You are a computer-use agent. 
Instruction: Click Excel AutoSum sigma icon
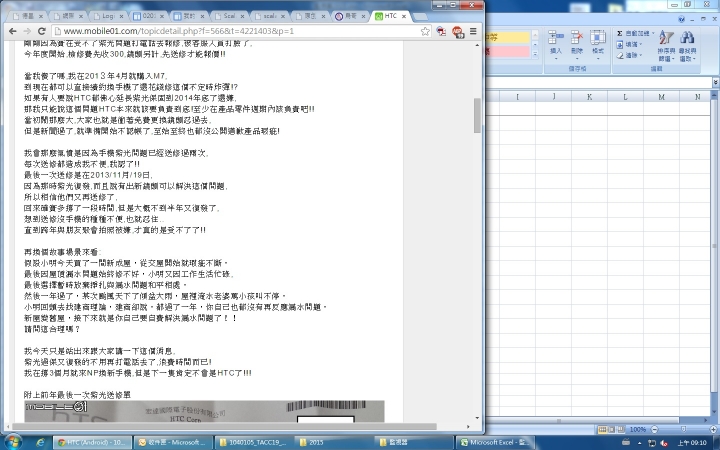click(x=619, y=33)
